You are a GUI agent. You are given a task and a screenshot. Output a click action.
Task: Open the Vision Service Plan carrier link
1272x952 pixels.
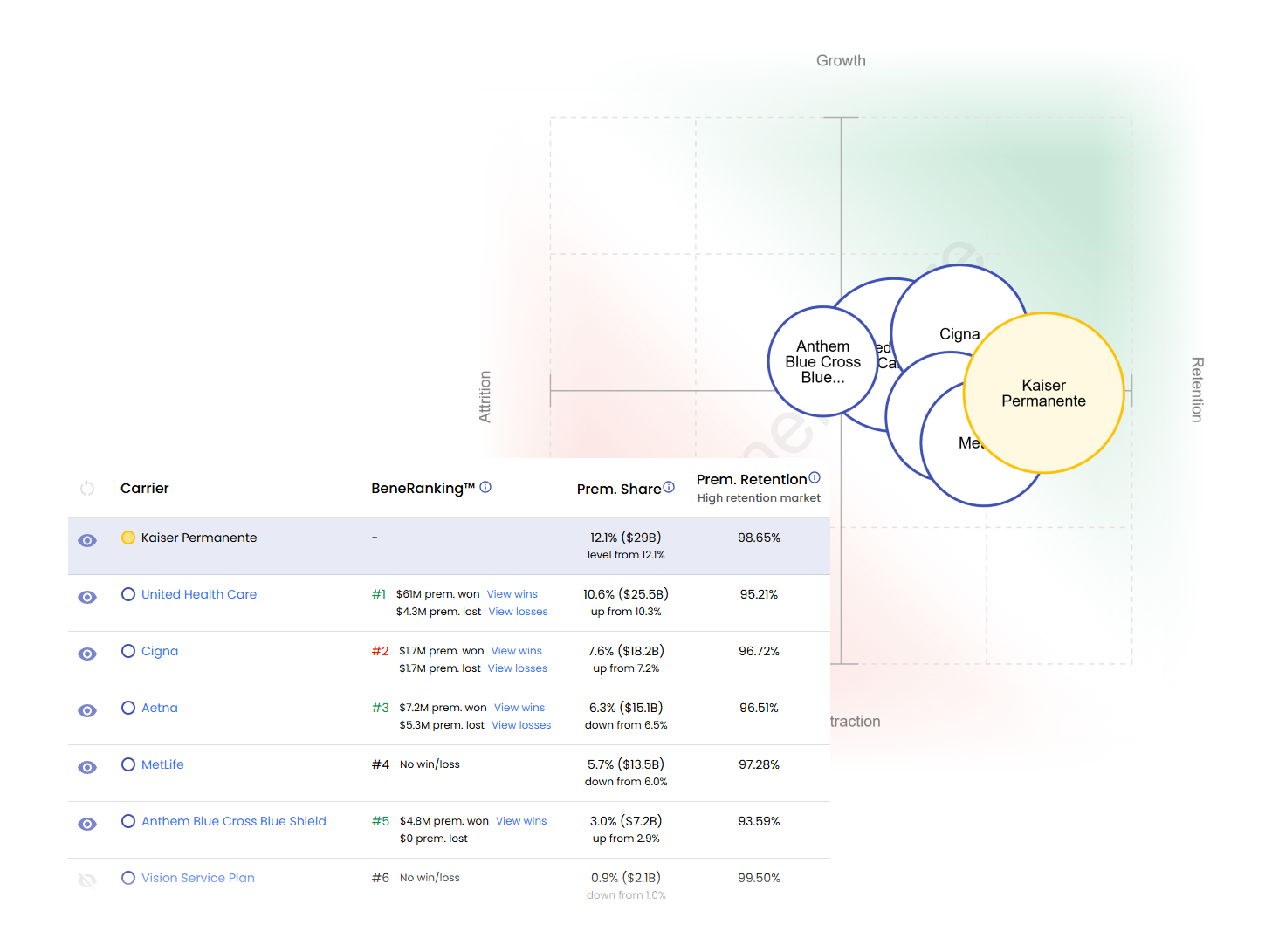[x=198, y=878]
